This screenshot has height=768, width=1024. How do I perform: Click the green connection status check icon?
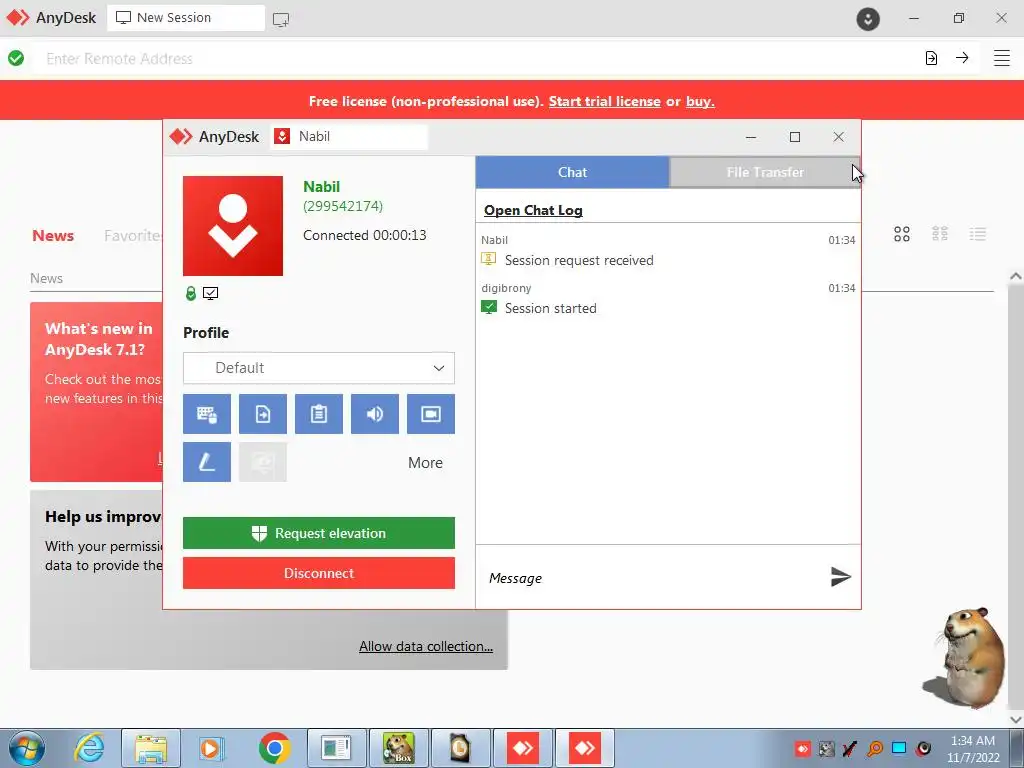click(16, 58)
